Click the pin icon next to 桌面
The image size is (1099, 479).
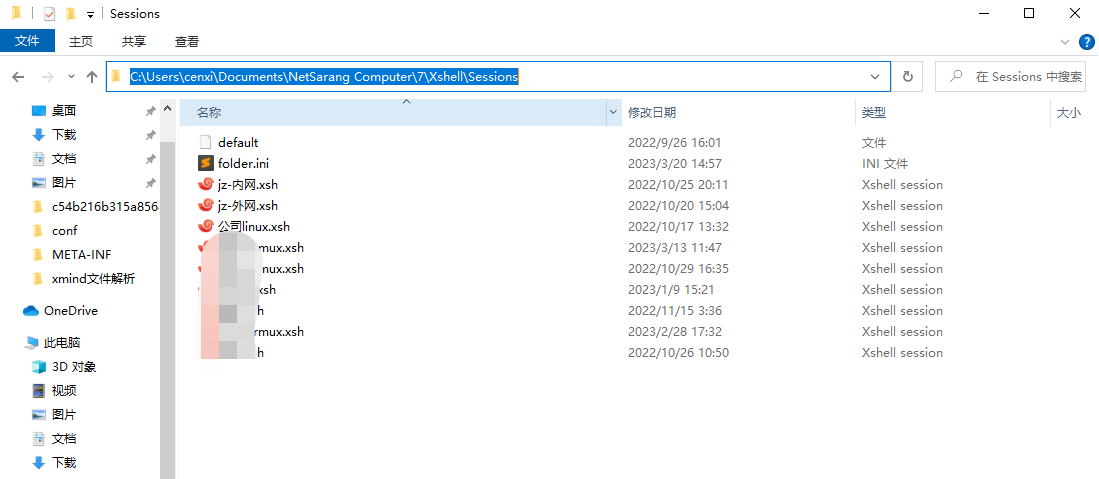coord(149,111)
